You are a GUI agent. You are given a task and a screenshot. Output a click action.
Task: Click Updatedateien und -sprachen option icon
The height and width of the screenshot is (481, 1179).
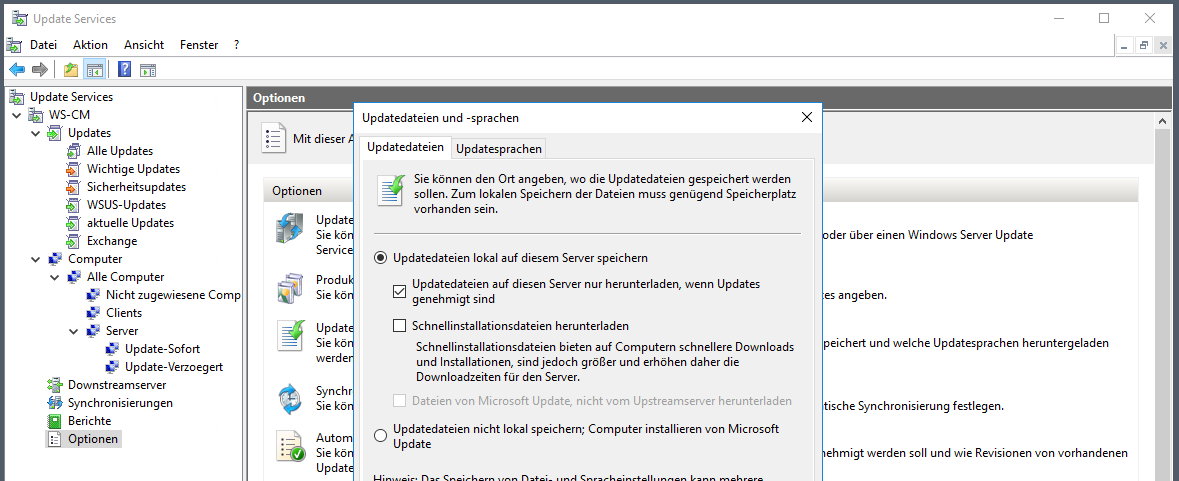(x=289, y=335)
